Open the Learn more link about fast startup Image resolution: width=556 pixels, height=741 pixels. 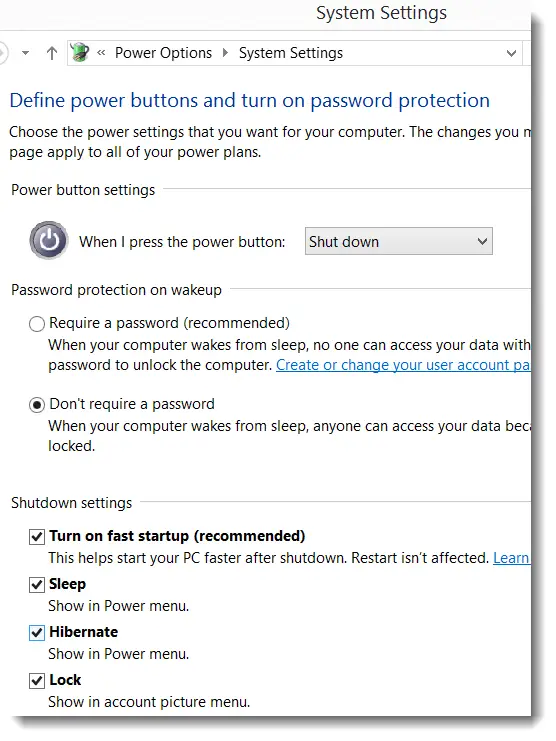pyautogui.click(x=512, y=558)
